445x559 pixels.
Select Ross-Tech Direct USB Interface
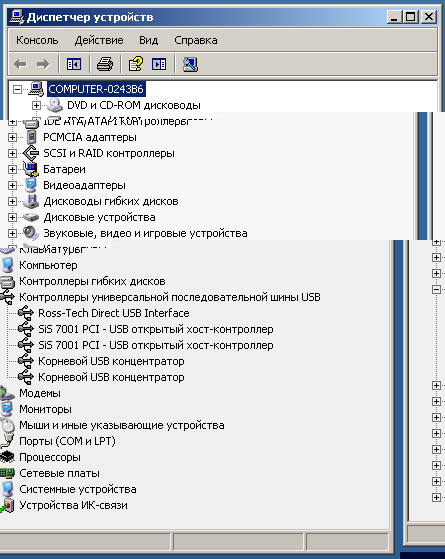pyautogui.click(x=114, y=313)
